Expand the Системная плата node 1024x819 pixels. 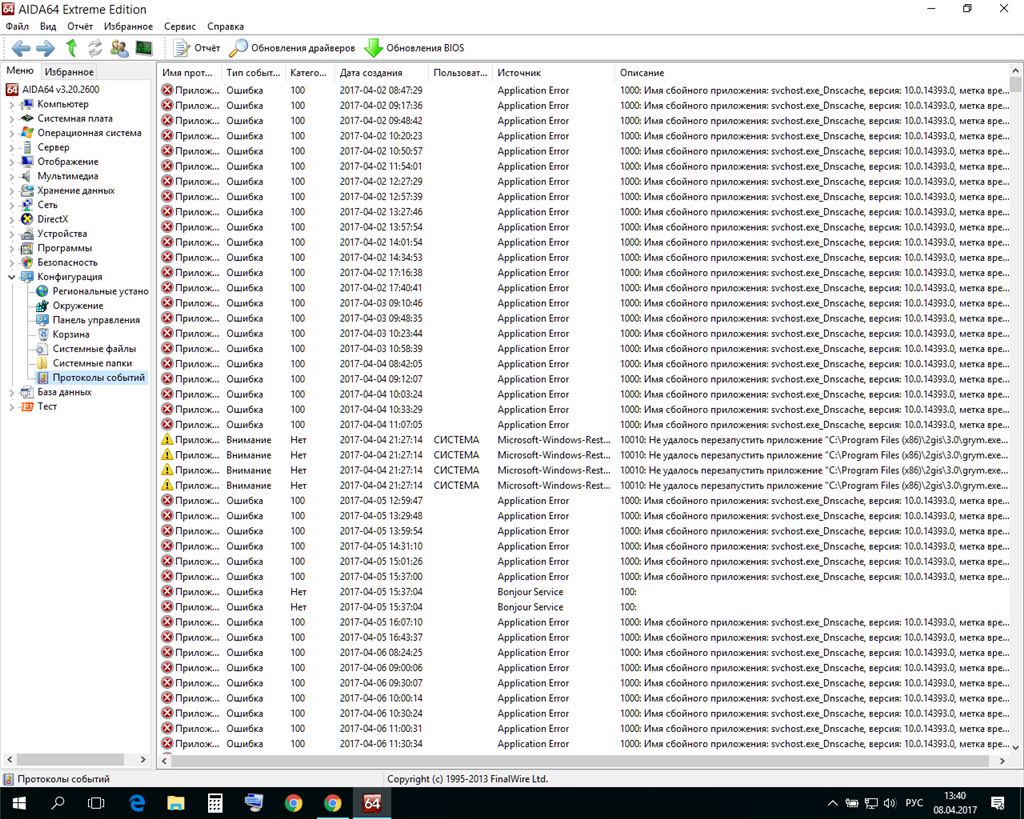(x=11, y=119)
